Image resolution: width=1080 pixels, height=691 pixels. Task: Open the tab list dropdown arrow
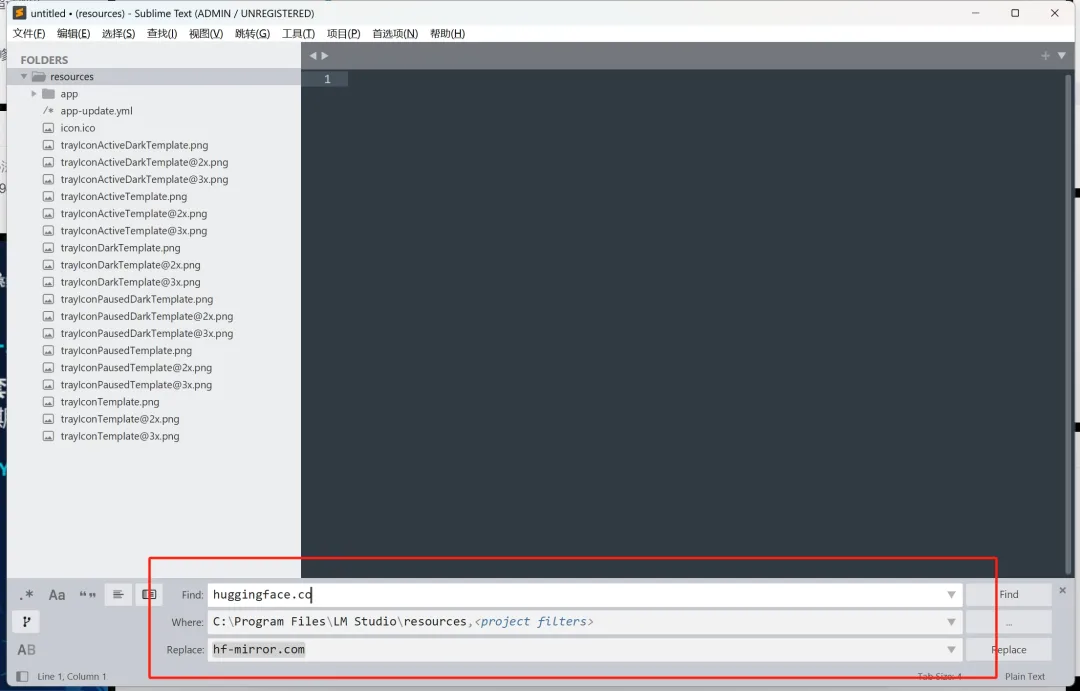pyautogui.click(x=1061, y=56)
